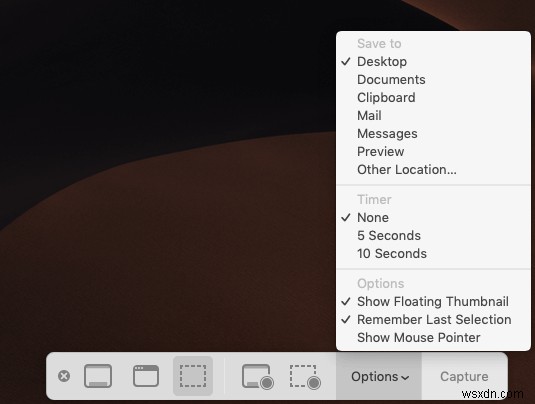Pick Other Location… menu entry
535x404 pixels.
point(433,170)
